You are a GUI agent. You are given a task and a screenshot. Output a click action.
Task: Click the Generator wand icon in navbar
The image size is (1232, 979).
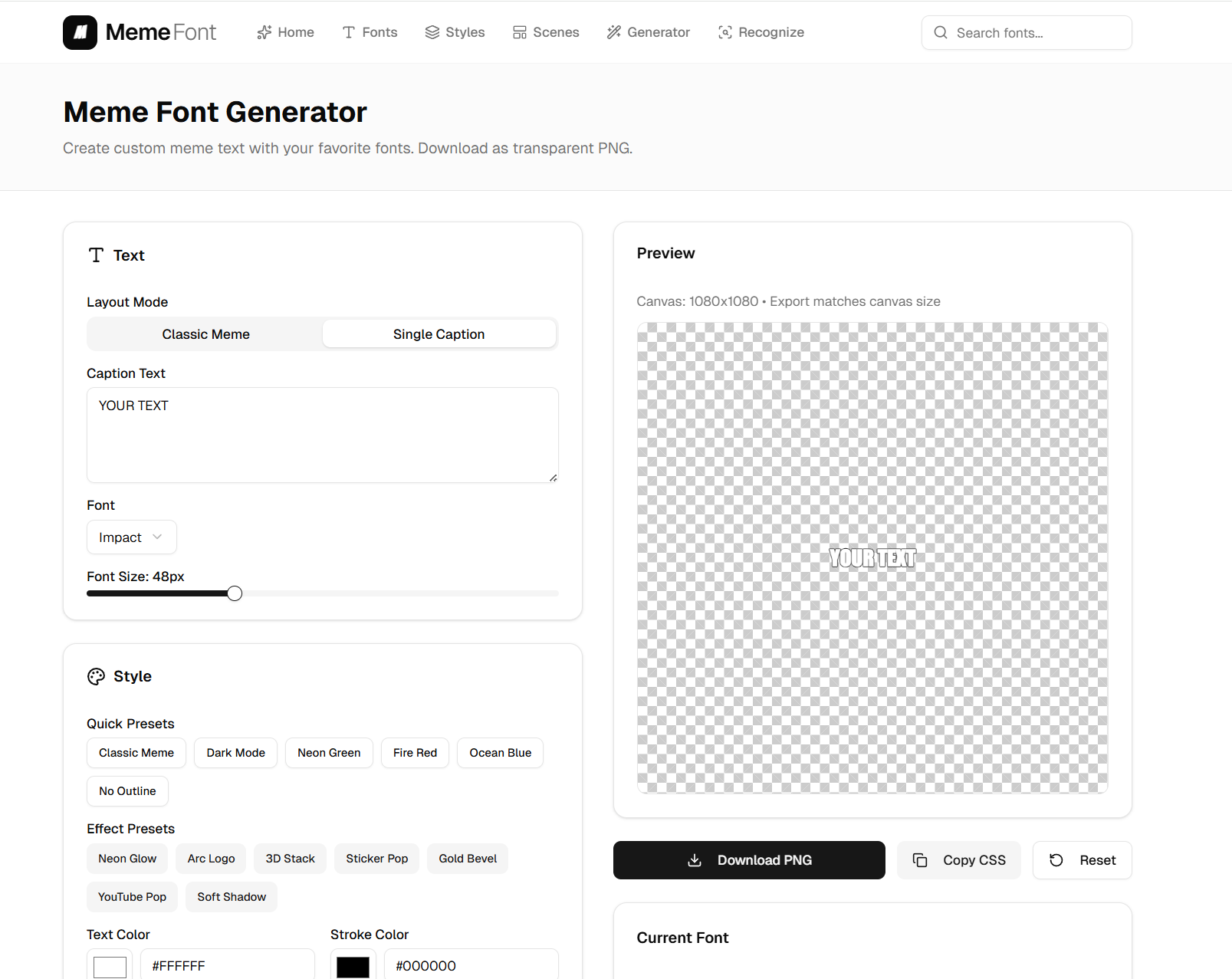coord(614,32)
